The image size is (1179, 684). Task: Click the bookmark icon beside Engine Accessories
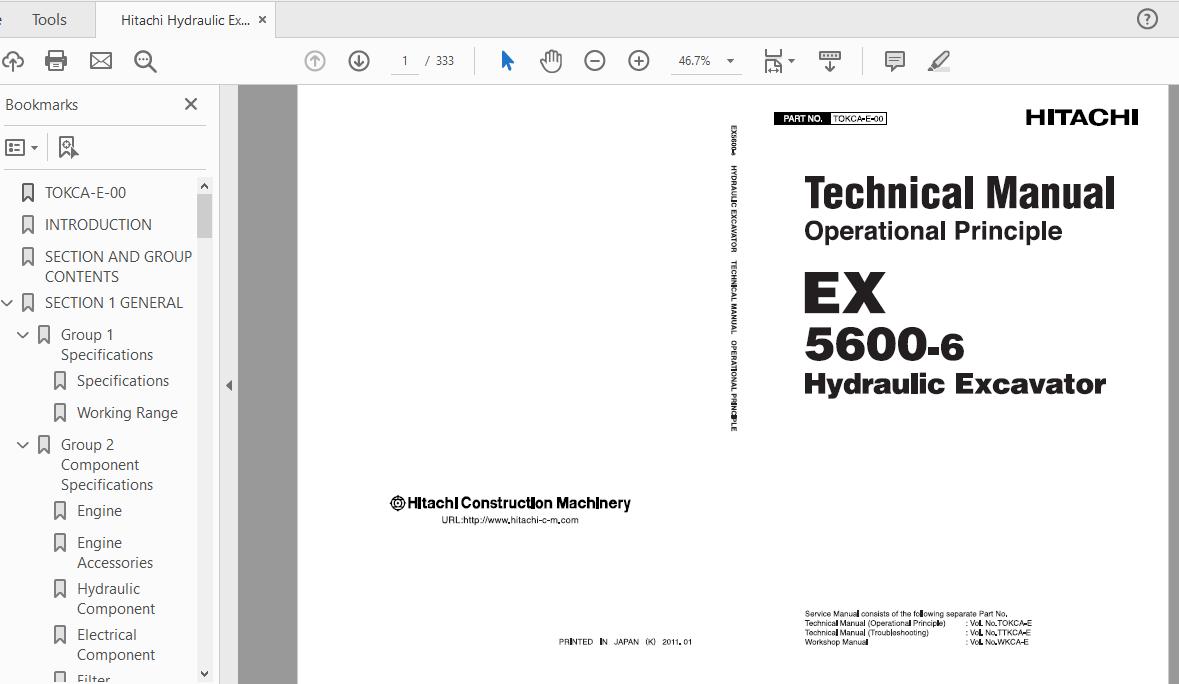coord(60,543)
